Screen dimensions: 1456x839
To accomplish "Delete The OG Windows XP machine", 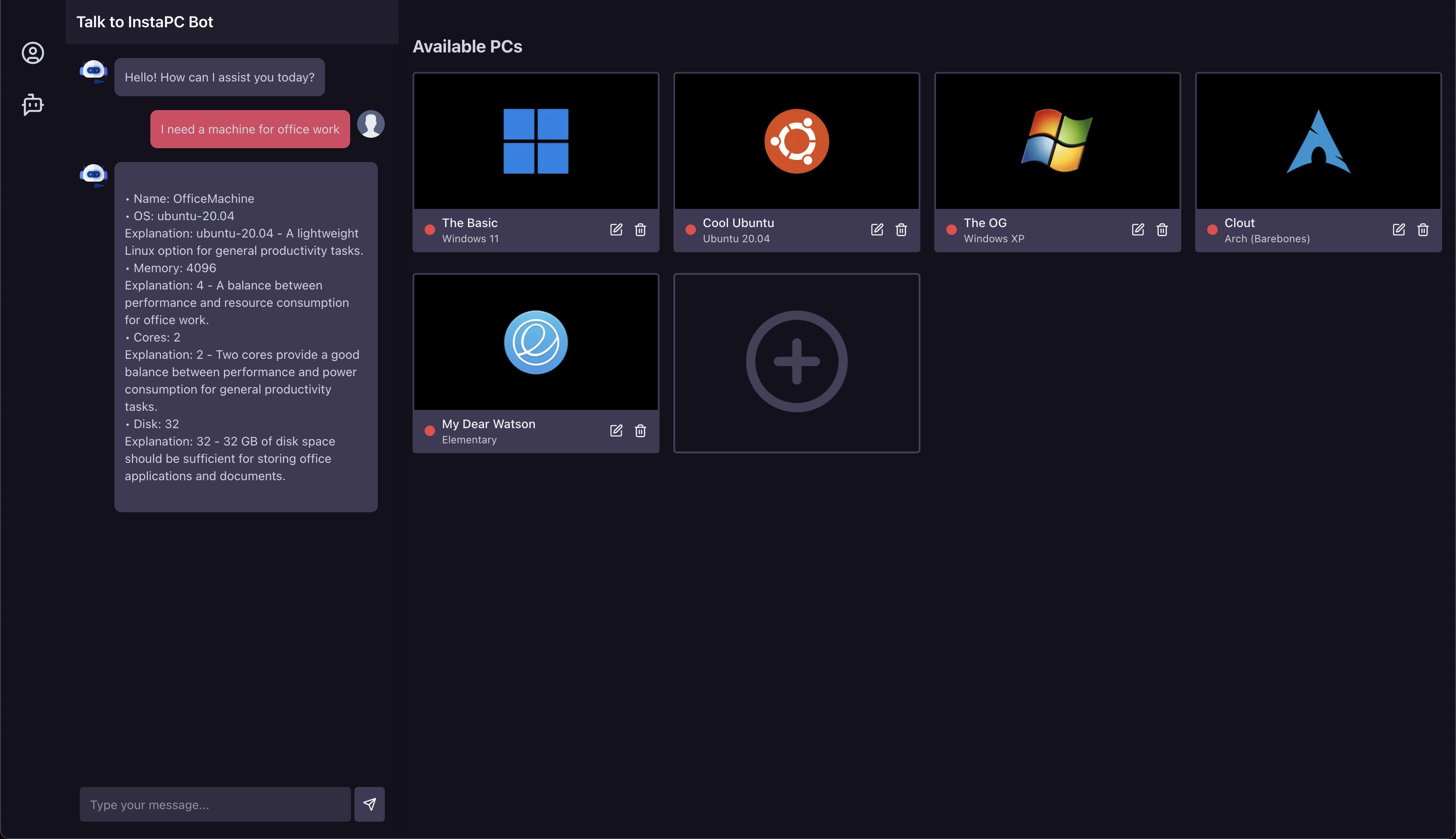I will 1162,229.
